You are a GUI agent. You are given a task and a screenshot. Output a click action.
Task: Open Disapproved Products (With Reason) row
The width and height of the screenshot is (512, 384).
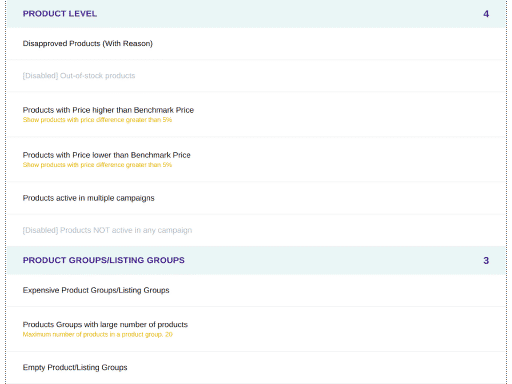(x=256, y=44)
